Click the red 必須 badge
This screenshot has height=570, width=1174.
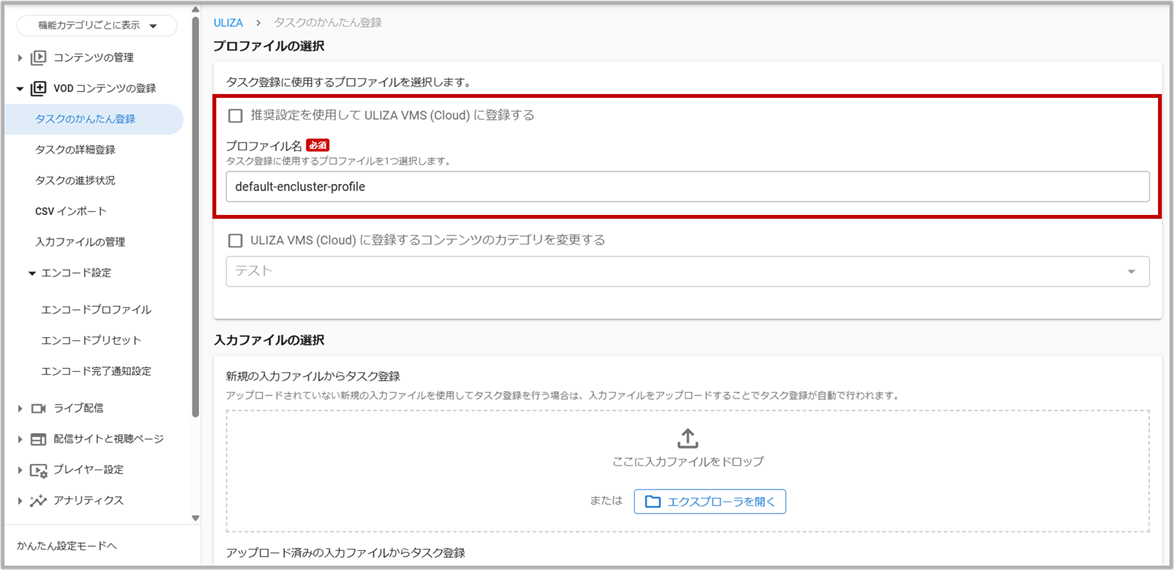tap(318, 145)
